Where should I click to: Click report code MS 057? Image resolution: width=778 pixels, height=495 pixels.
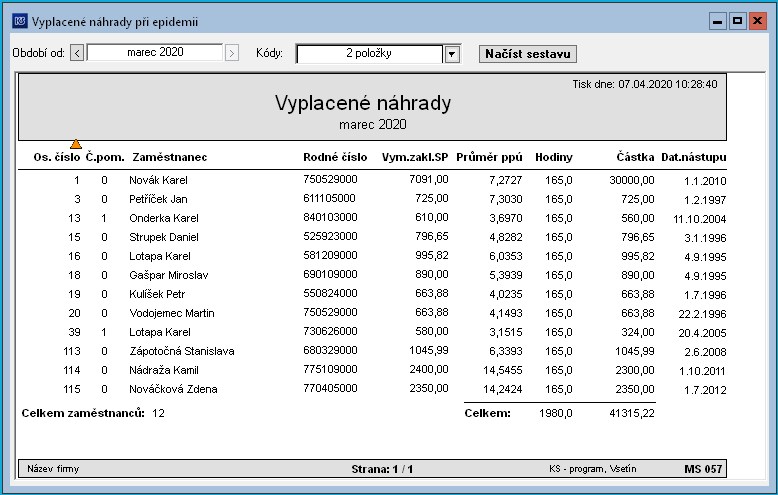[x=703, y=469]
